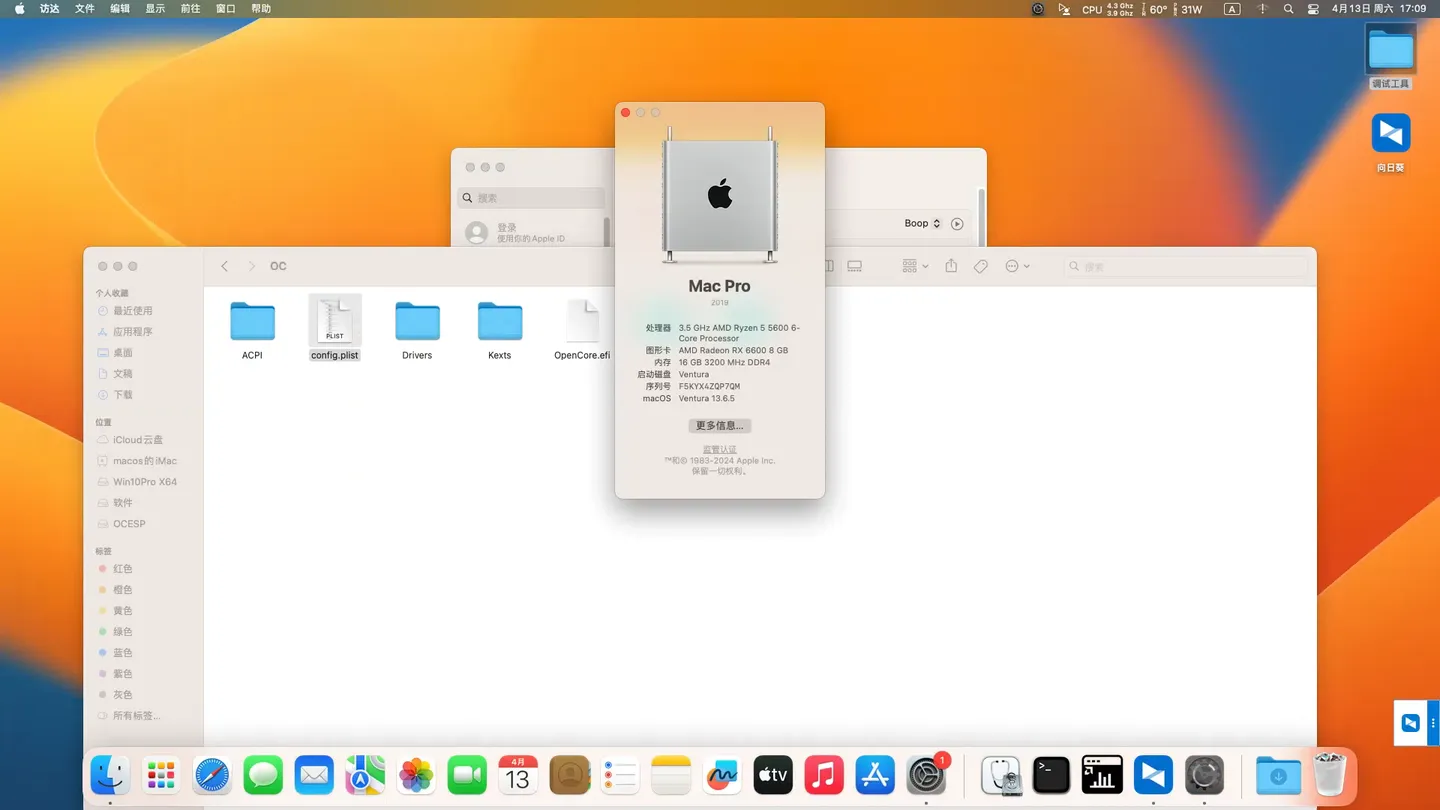The height and width of the screenshot is (810, 1440).
Task: Click the Spotlight search icon in menu bar
Action: tap(1288, 9)
